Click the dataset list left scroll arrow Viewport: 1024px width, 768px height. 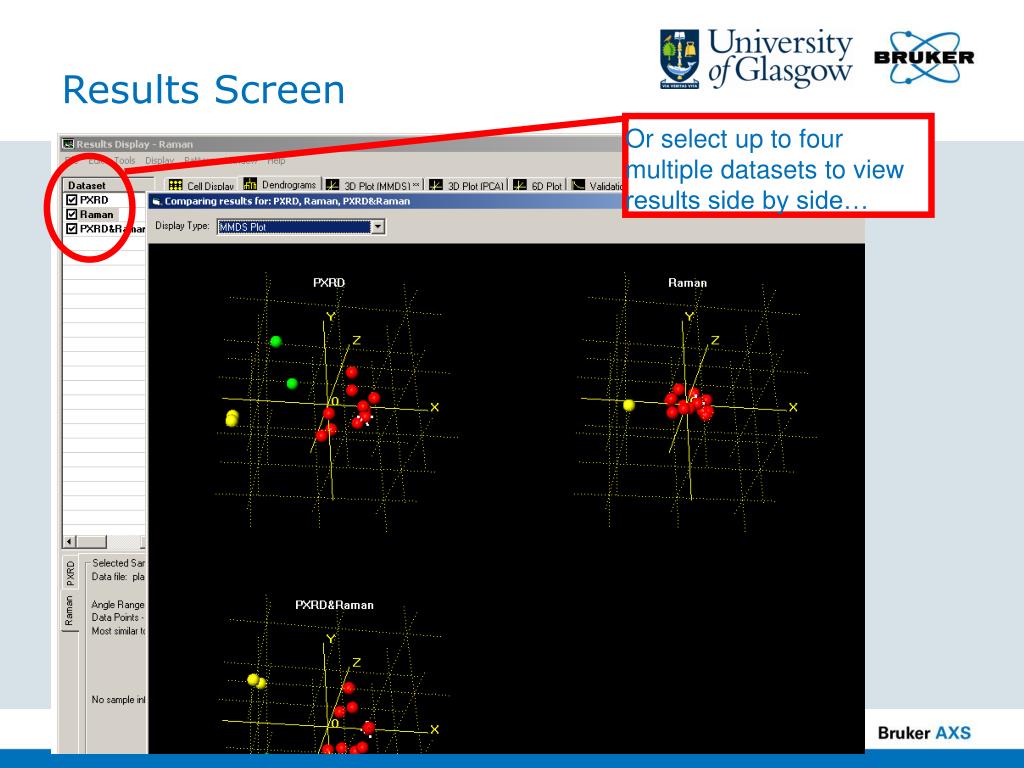coord(69,541)
